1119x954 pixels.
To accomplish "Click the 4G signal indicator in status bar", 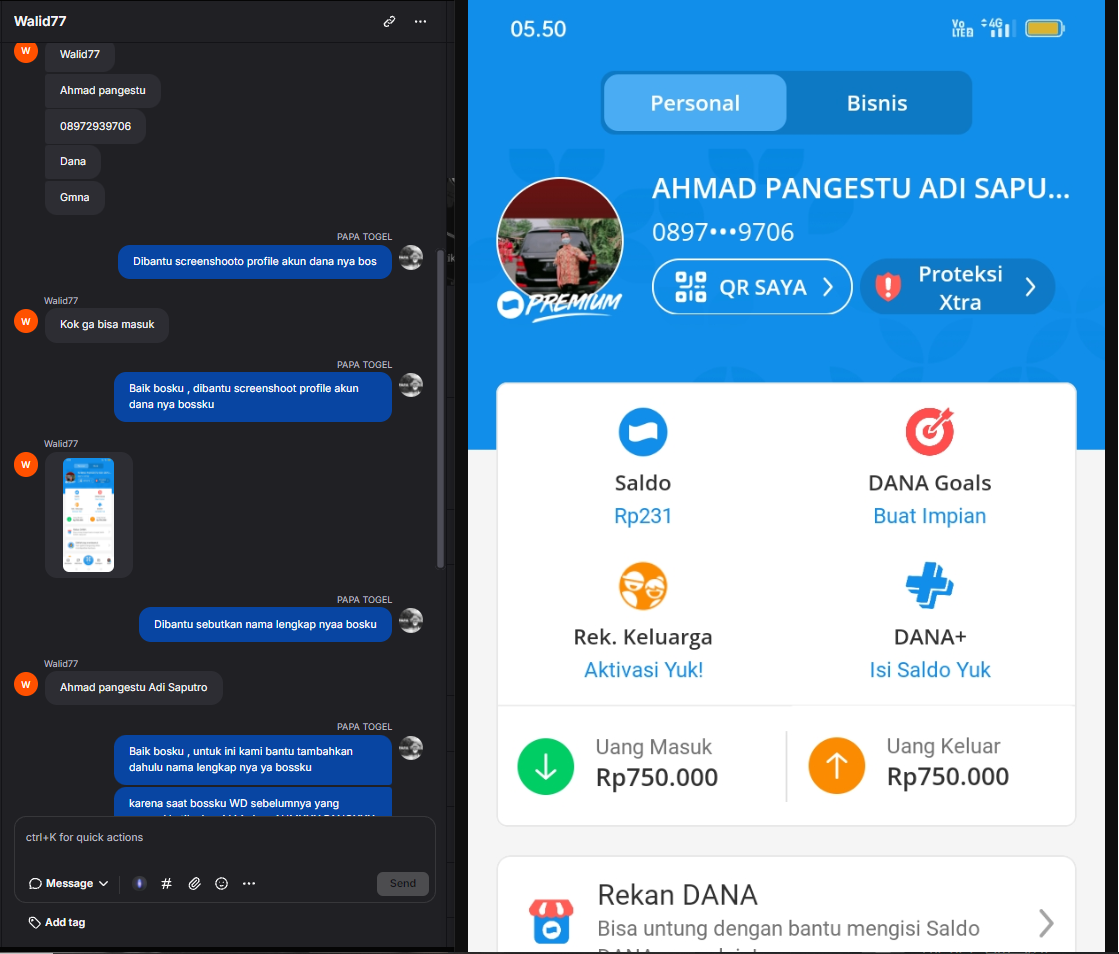I will [996, 28].
